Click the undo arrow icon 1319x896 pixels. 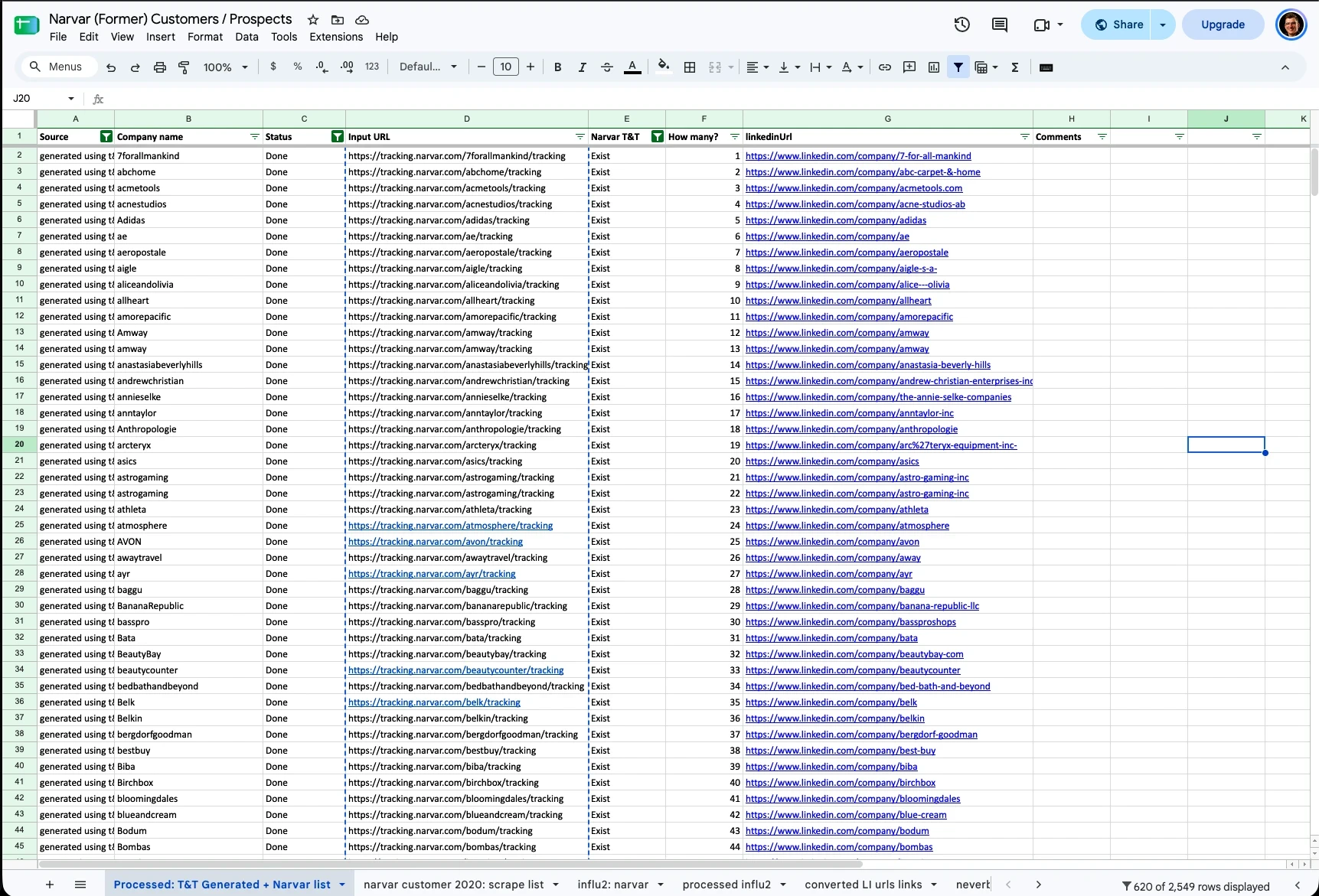tap(111, 67)
